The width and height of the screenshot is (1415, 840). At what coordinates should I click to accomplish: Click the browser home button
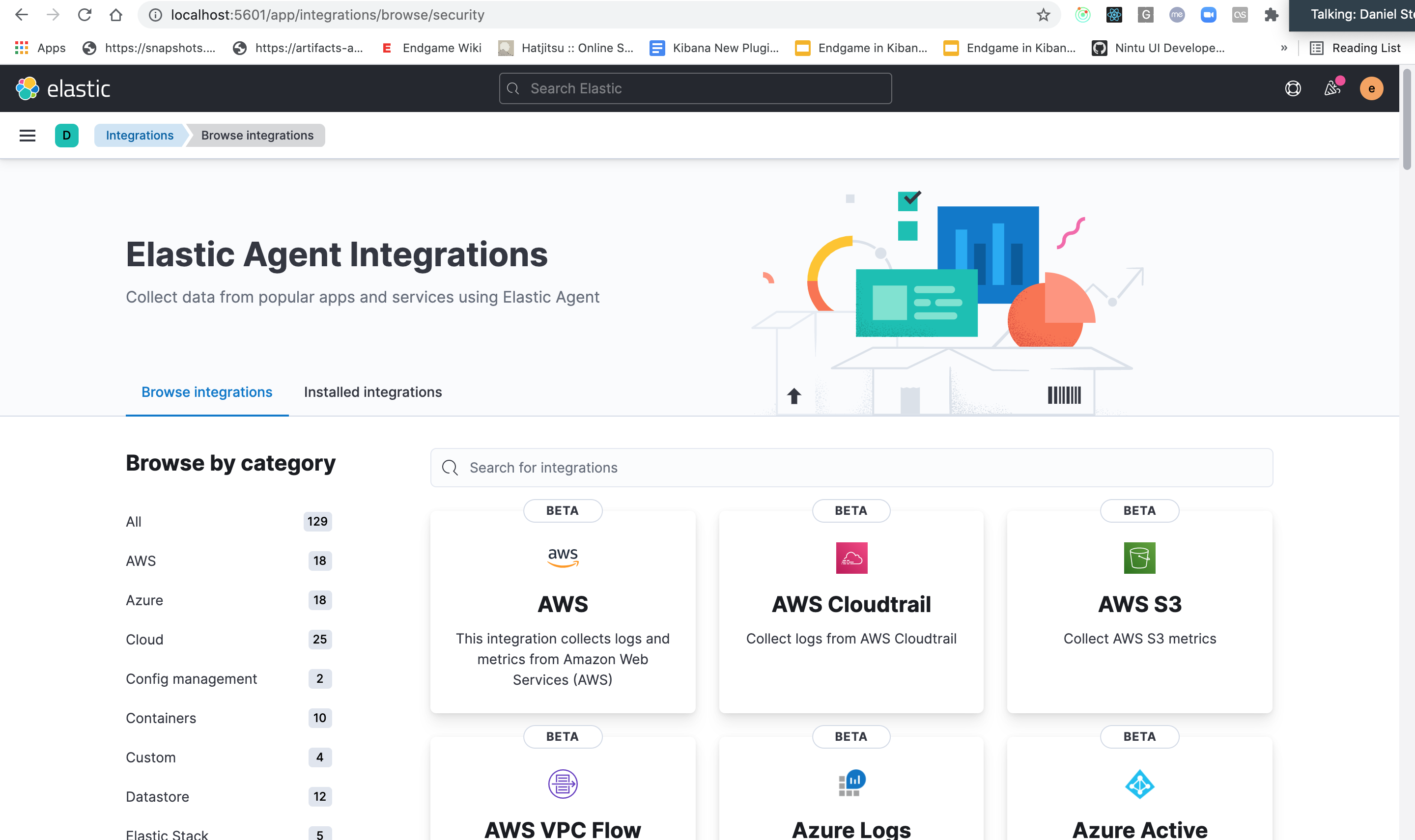tap(116, 15)
